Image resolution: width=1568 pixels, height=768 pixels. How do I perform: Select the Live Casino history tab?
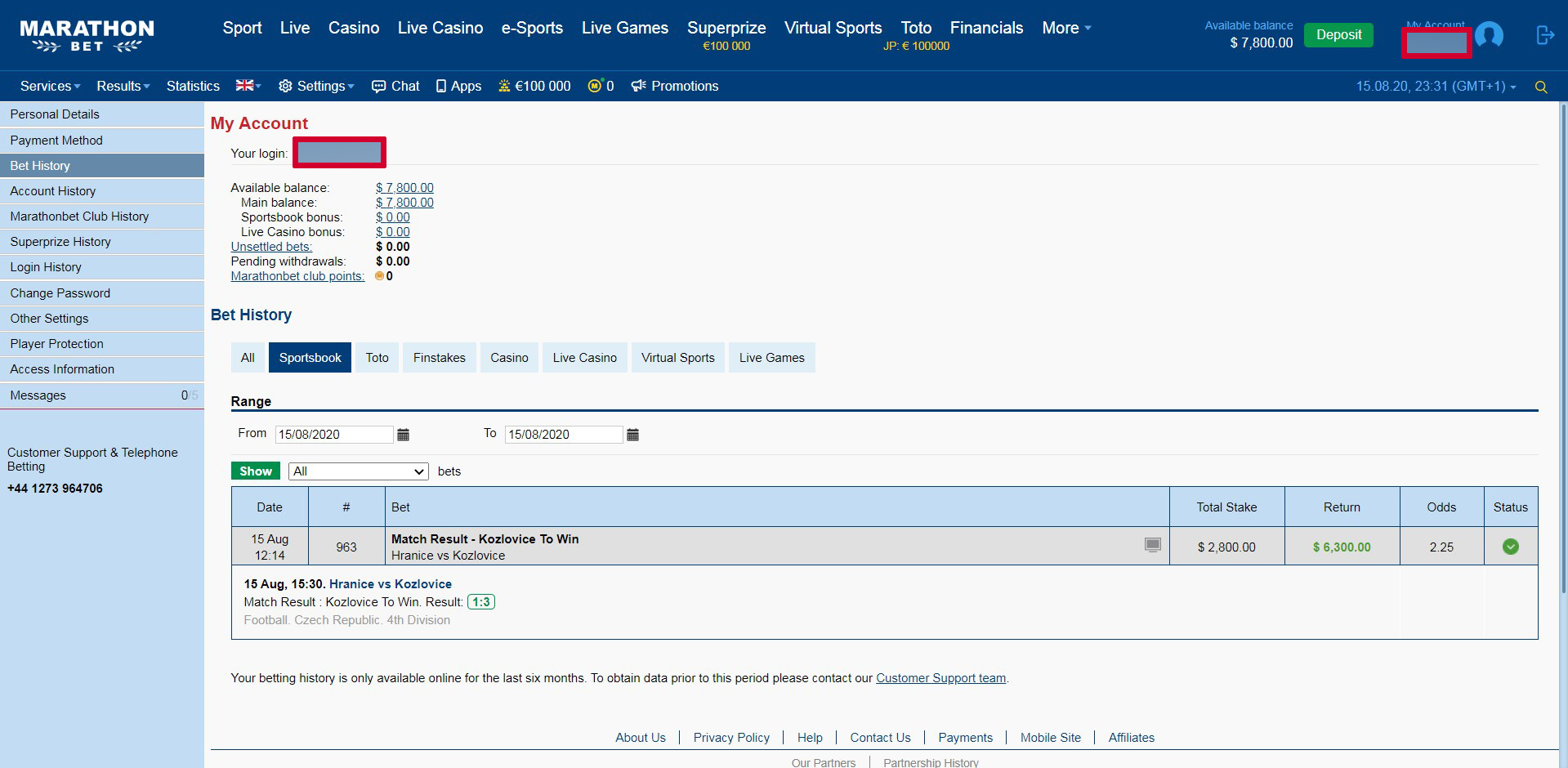(x=584, y=358)
